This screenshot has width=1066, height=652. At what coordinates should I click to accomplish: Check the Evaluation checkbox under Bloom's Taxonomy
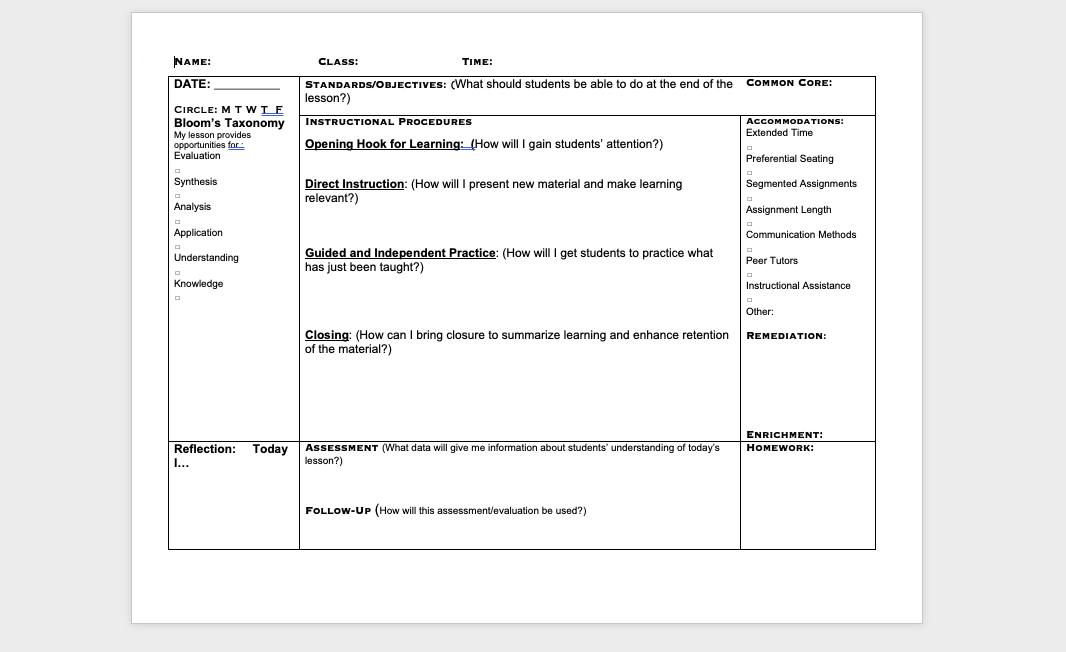click(177, 171)
